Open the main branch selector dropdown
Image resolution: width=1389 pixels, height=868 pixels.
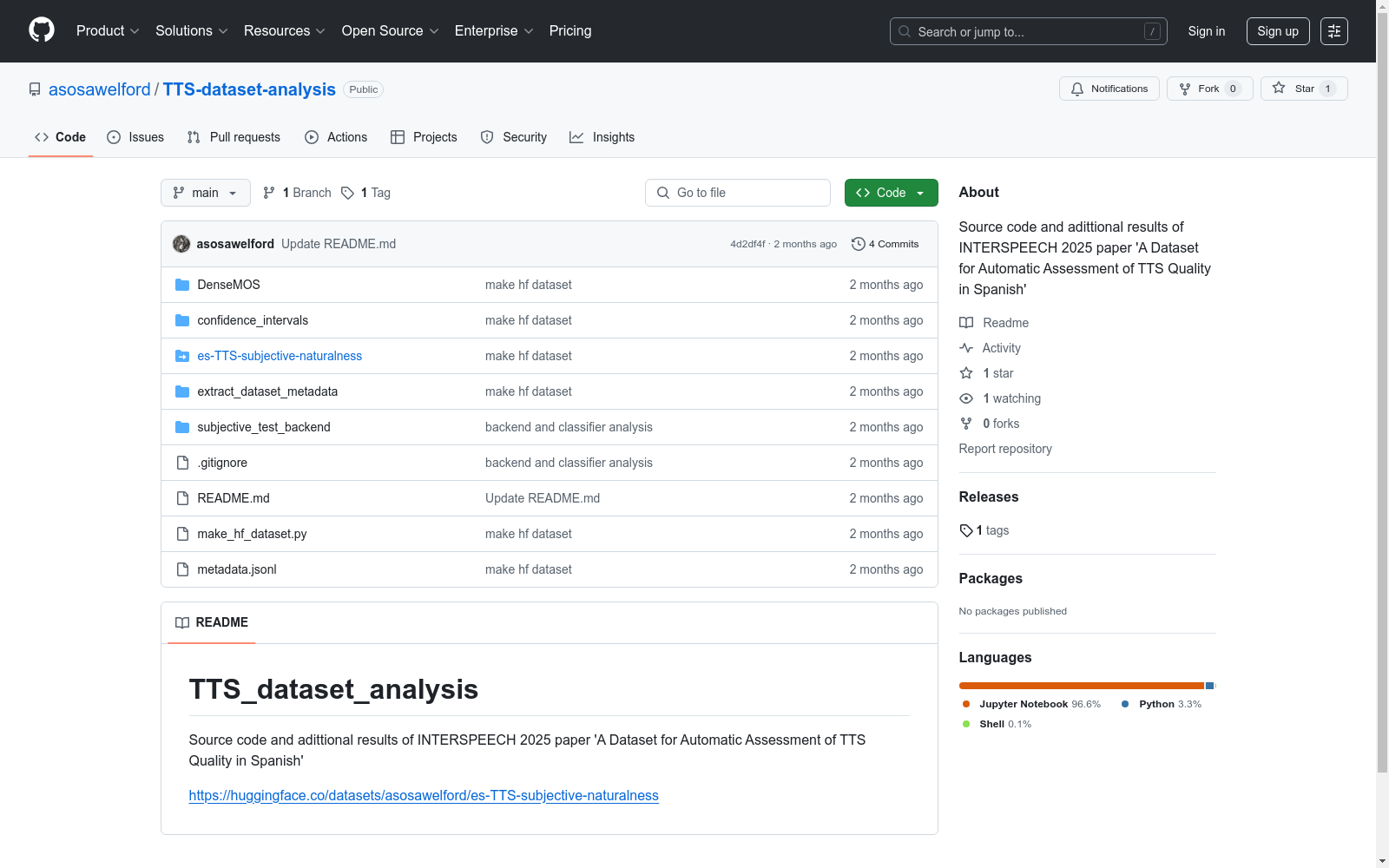[206, 193]
